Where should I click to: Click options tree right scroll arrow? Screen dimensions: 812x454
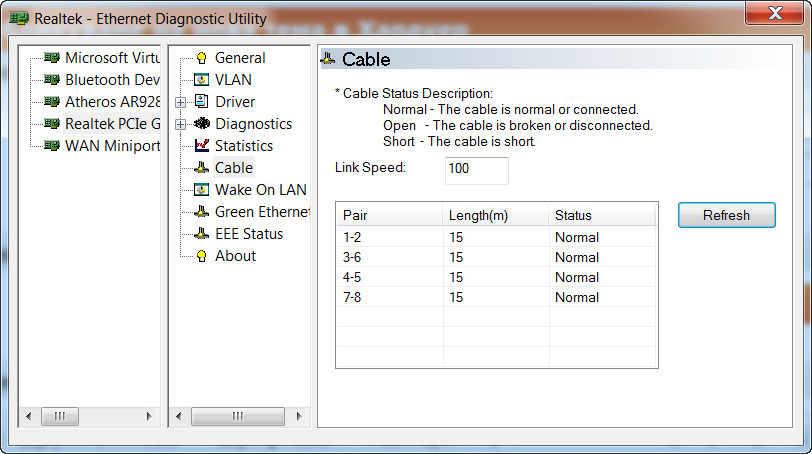pyautogui.click(x=299, y=416)
